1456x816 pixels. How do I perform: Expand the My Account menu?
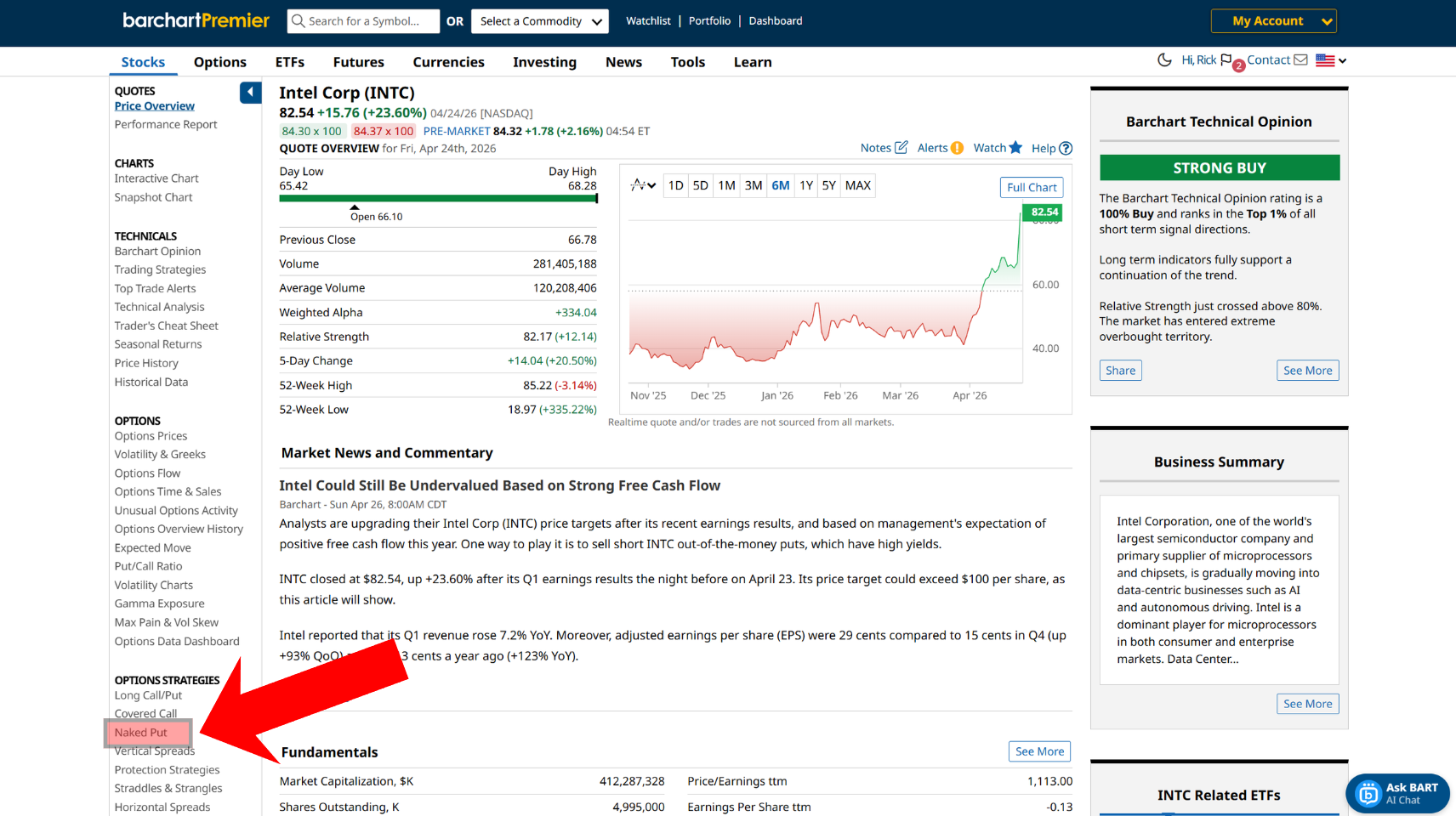click(x=1273, y=21)
